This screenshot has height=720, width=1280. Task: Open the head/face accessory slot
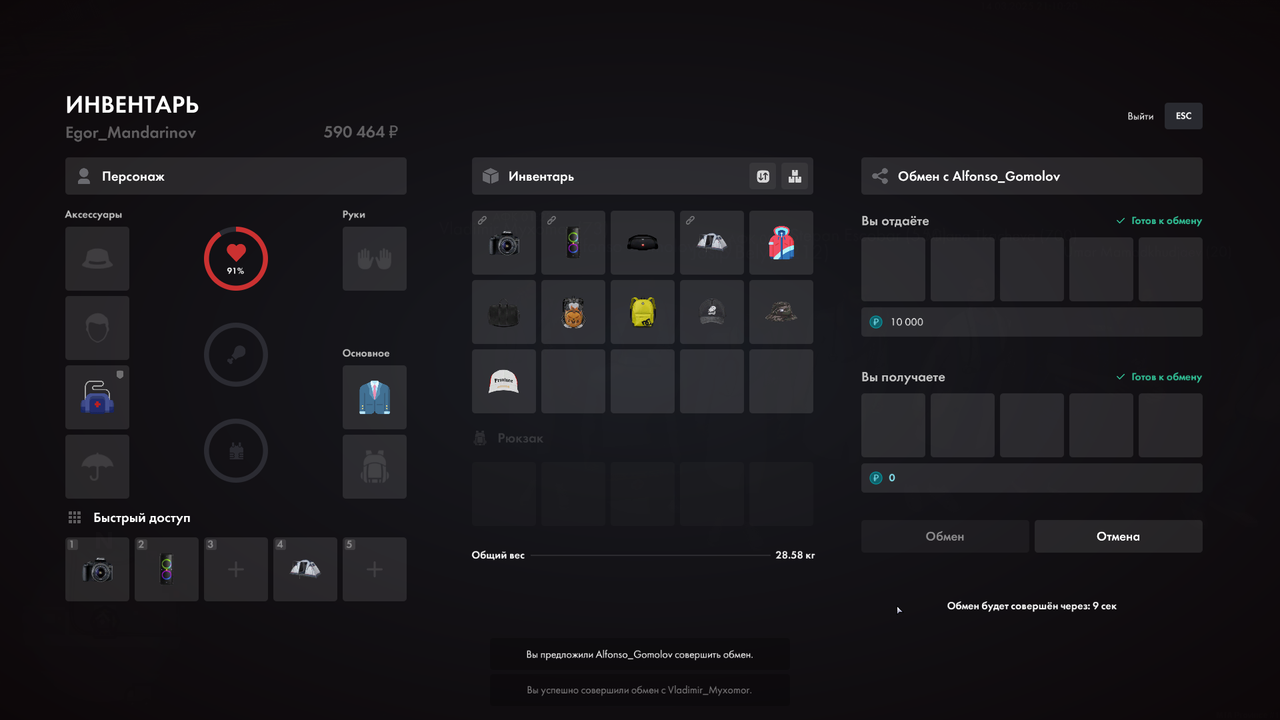(x=97, y=328)
